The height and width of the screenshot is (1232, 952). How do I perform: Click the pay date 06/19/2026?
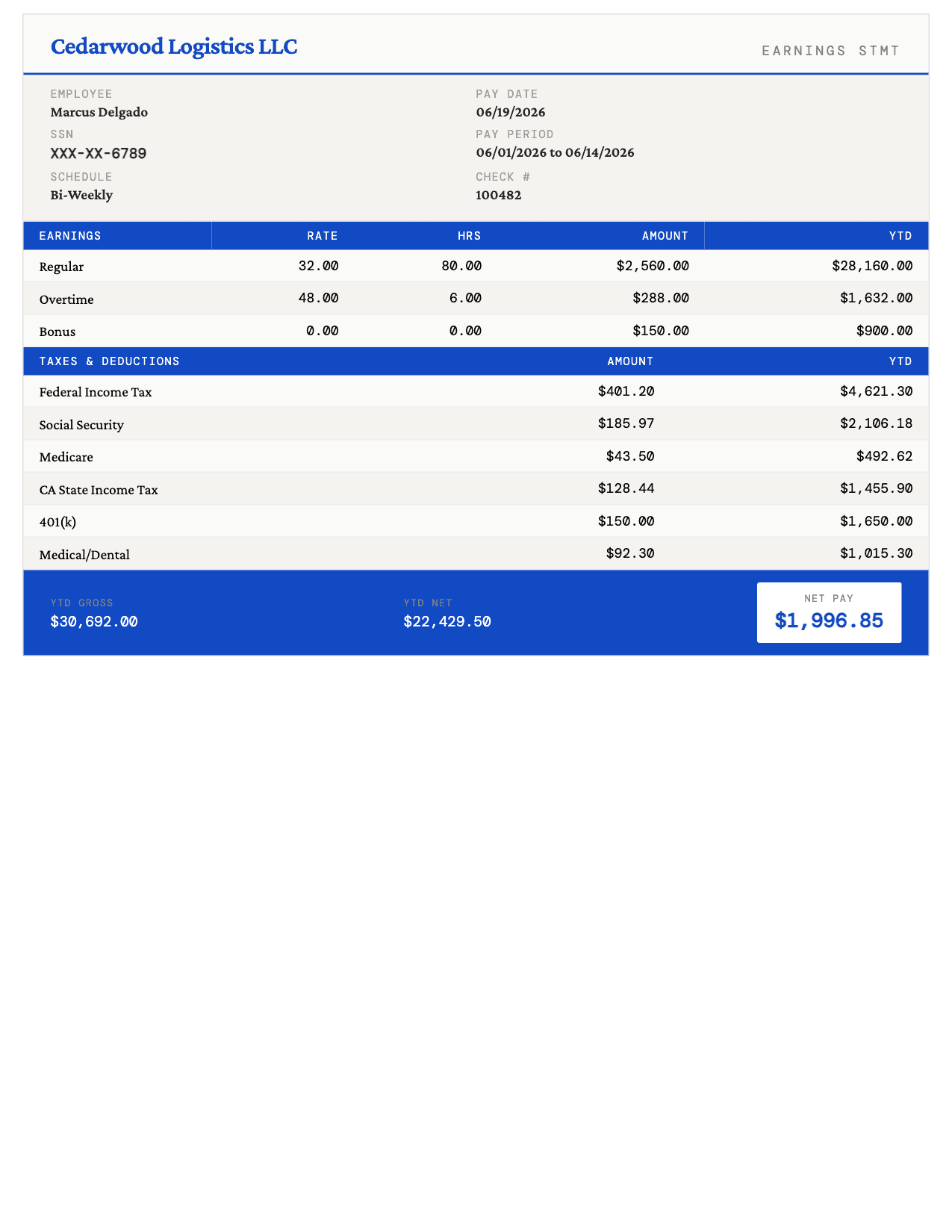pos(511,113)
